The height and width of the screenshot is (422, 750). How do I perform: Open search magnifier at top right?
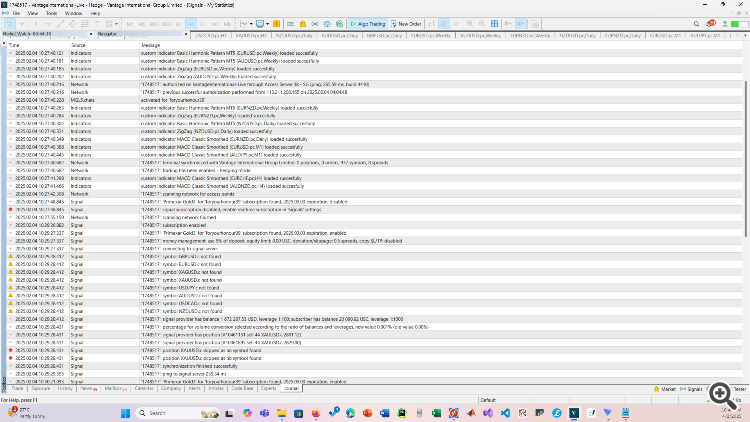coord(696,24)
